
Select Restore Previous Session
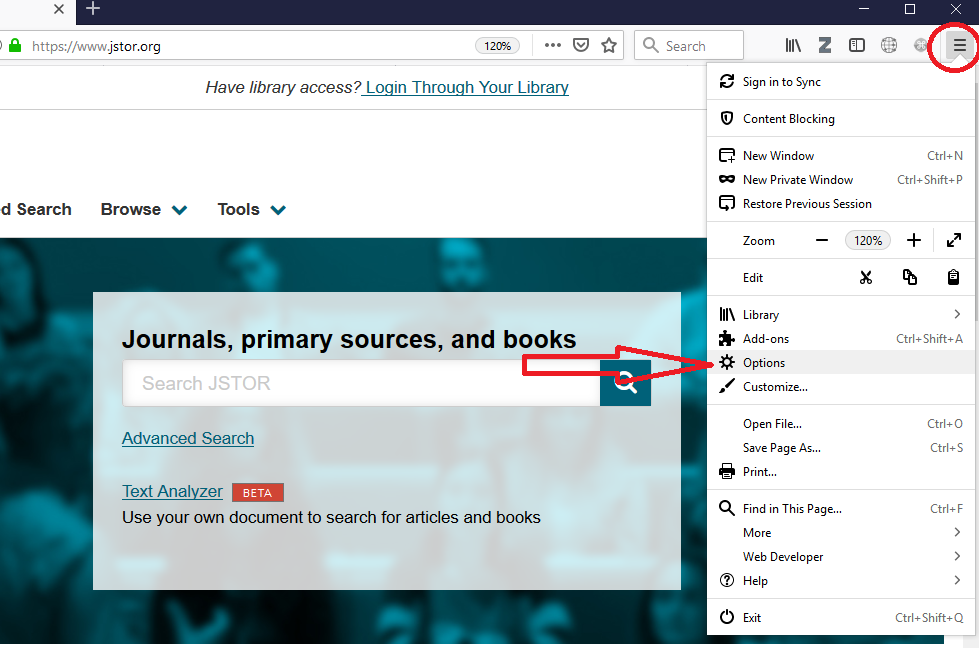840,204
